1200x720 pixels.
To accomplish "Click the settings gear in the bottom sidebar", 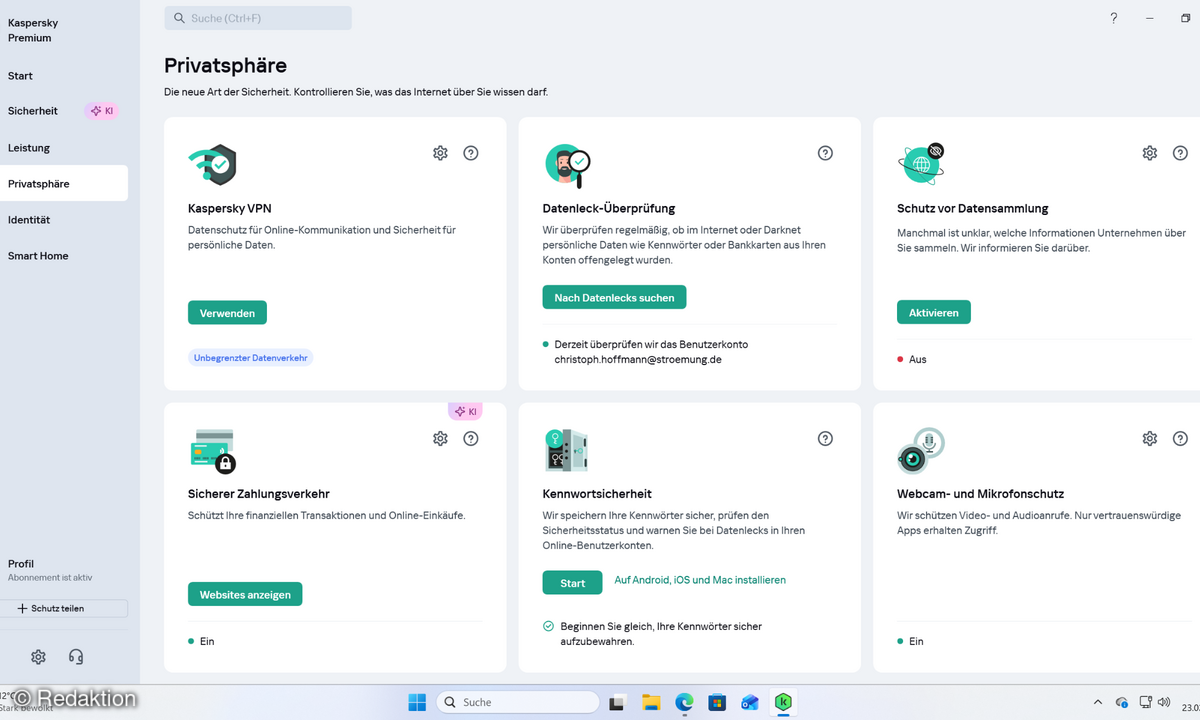I will tap(38, 656).
